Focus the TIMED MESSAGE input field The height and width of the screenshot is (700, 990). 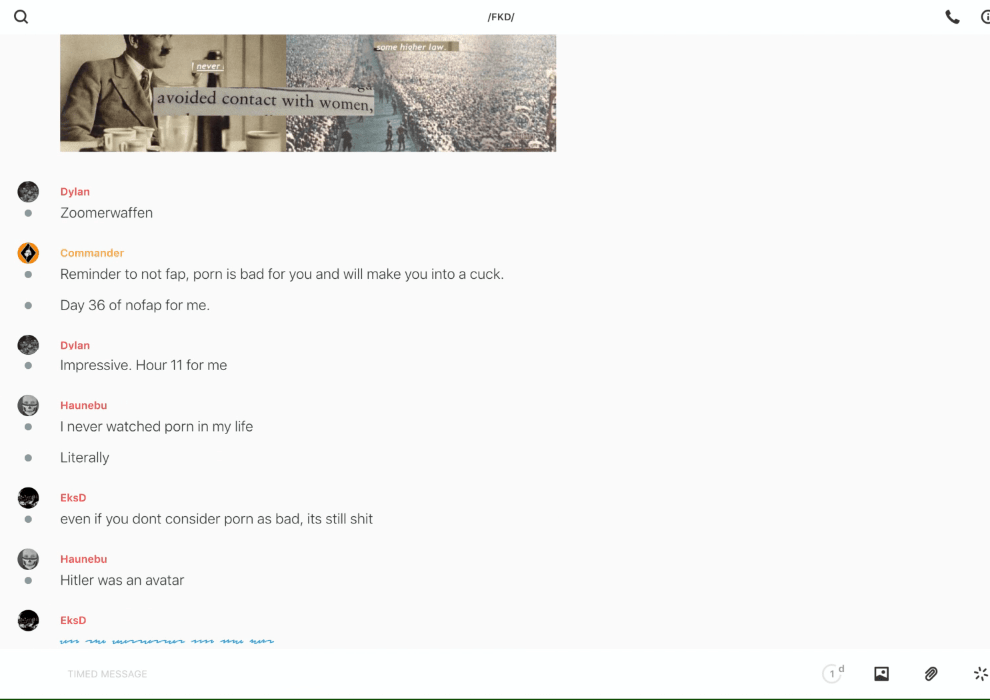pos(400,674)
